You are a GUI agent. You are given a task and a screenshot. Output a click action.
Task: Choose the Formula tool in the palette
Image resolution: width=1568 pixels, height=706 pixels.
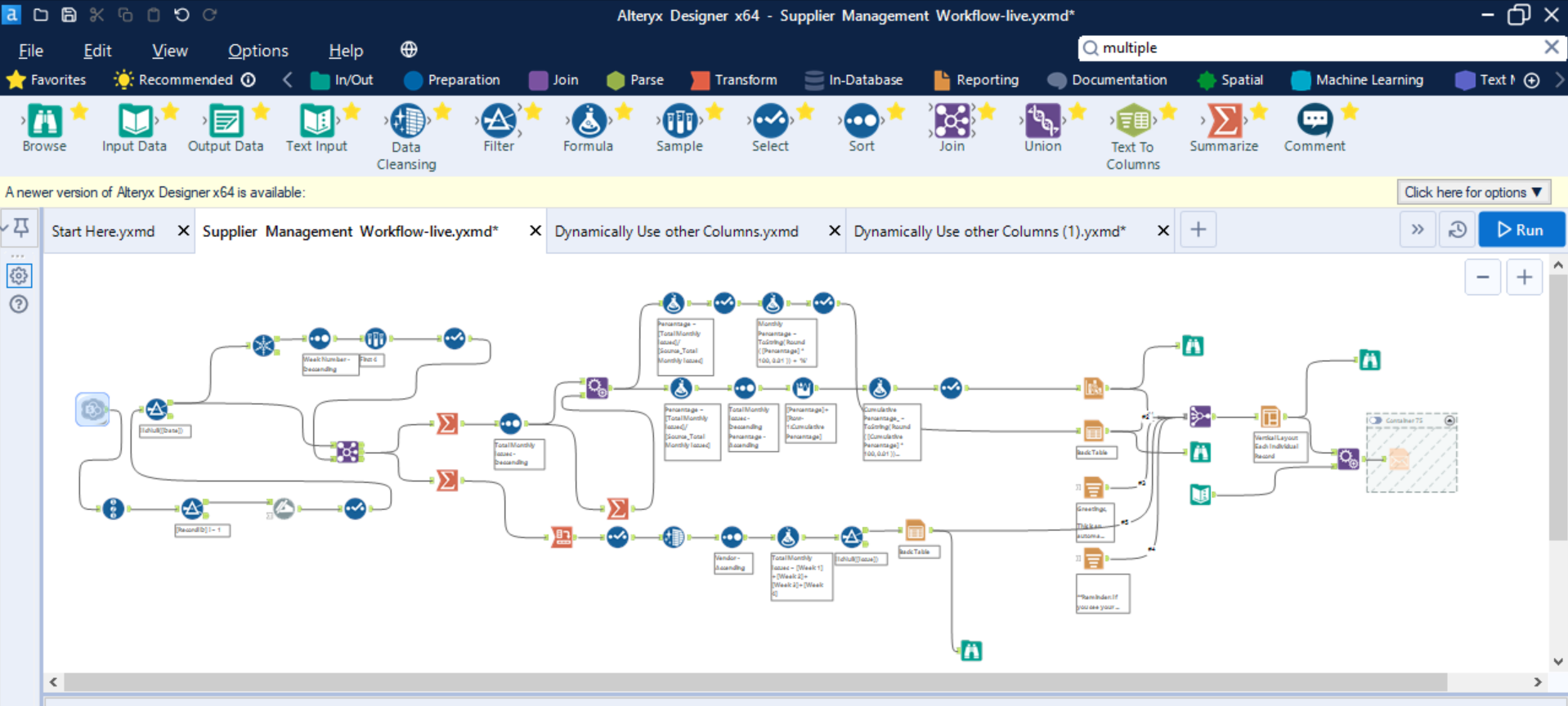point(588,129)
